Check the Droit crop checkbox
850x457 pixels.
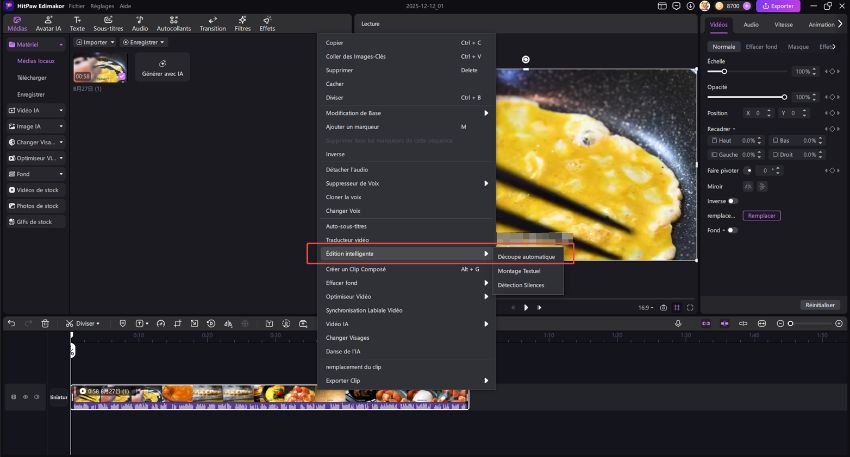[x=775, y=155]
